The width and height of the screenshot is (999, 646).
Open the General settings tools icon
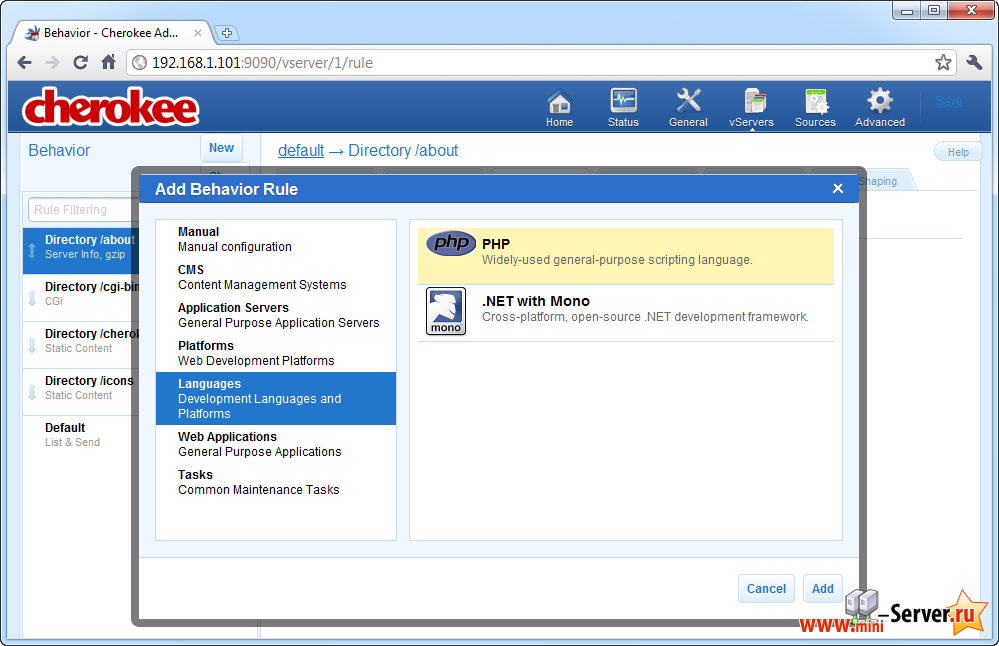(688, 101)
